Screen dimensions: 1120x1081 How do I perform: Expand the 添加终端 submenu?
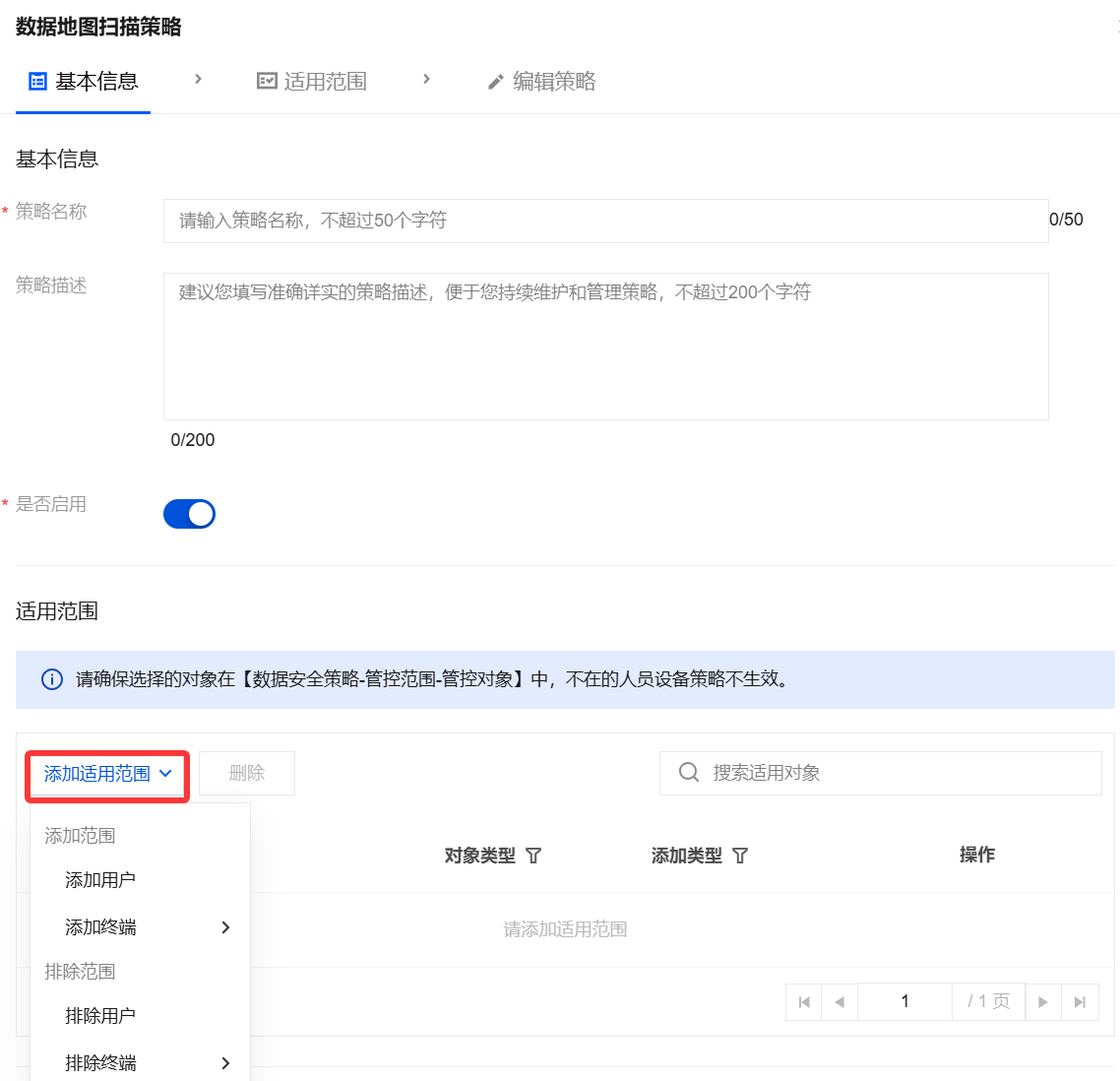225,927
